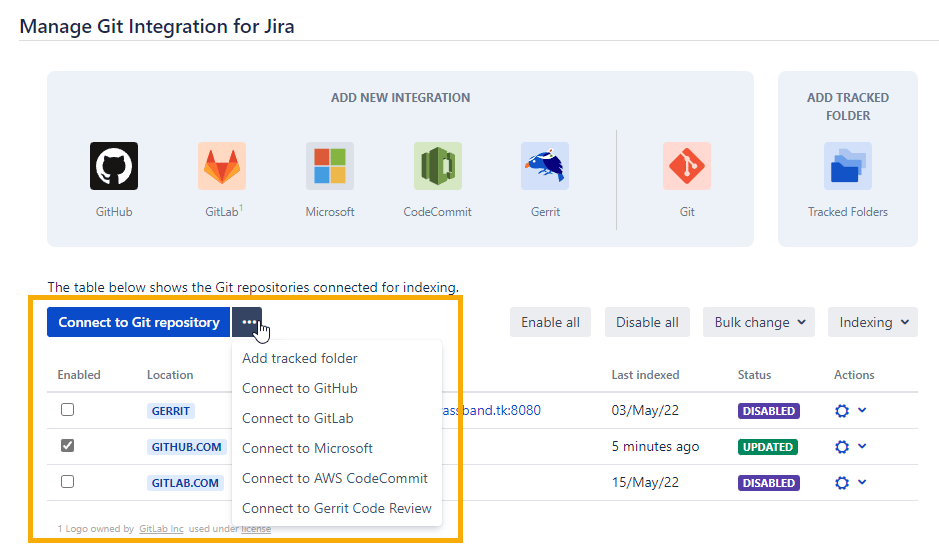Click the Microsoft integration icon

coord(329,166)
